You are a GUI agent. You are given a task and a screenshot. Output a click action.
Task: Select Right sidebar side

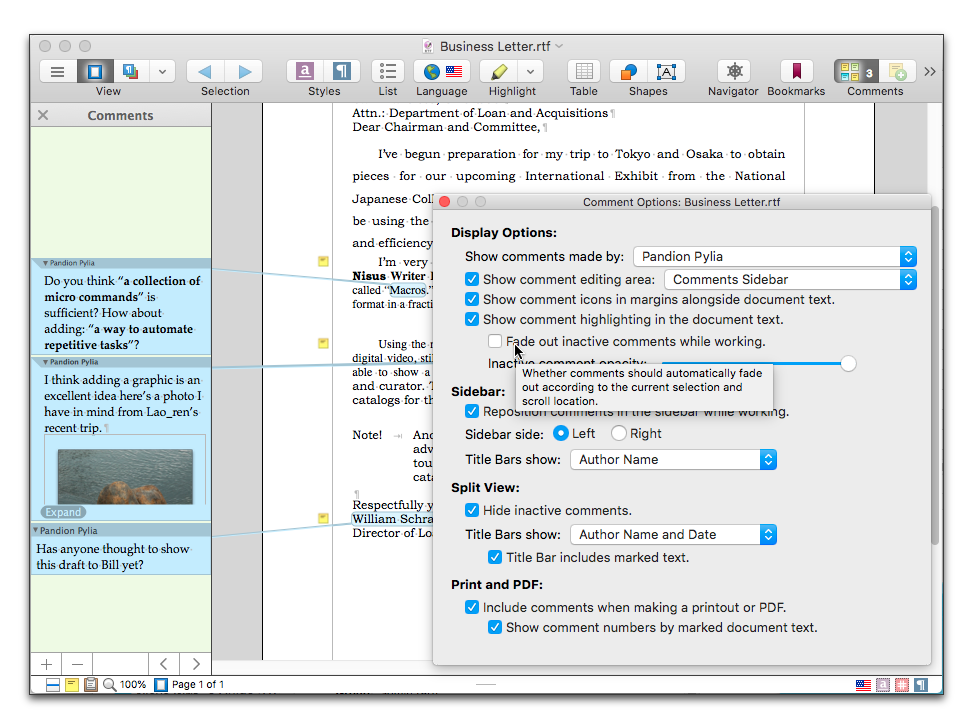pos(619,433)
